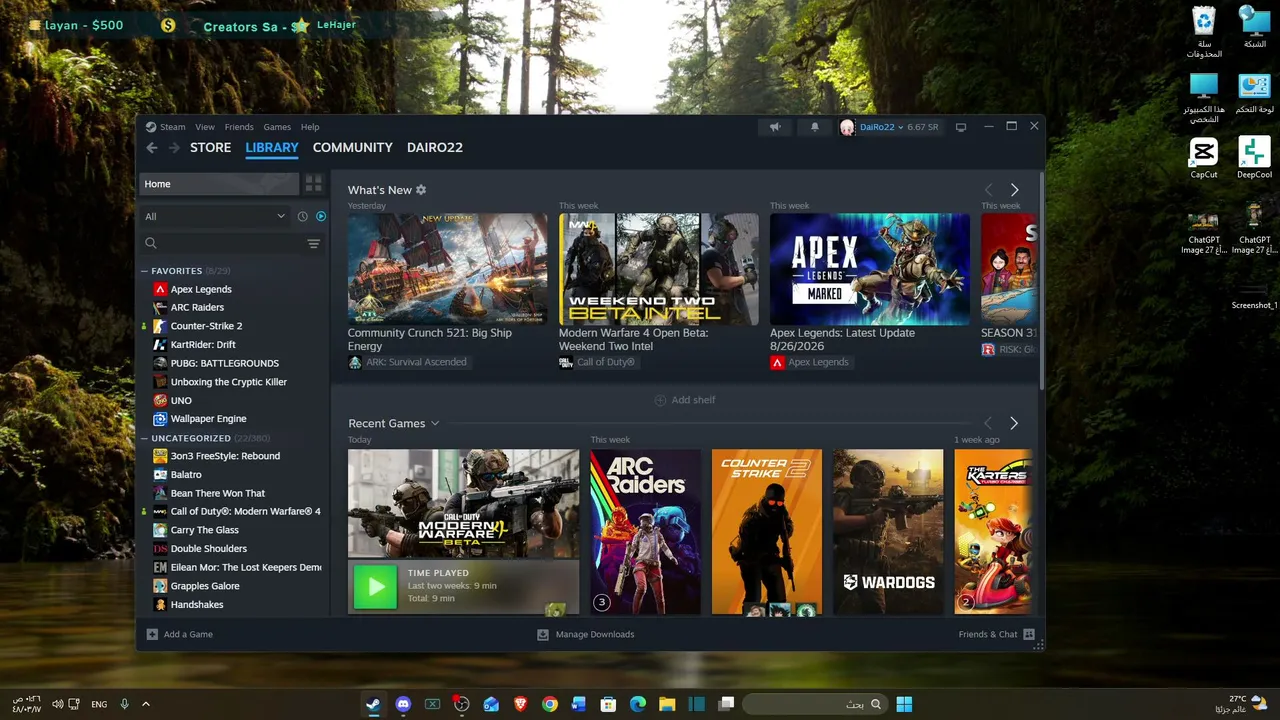The width and height of the screenshot is (1280, 720).
Task: Click the library search input field
Action: click(x=231, y=243)
